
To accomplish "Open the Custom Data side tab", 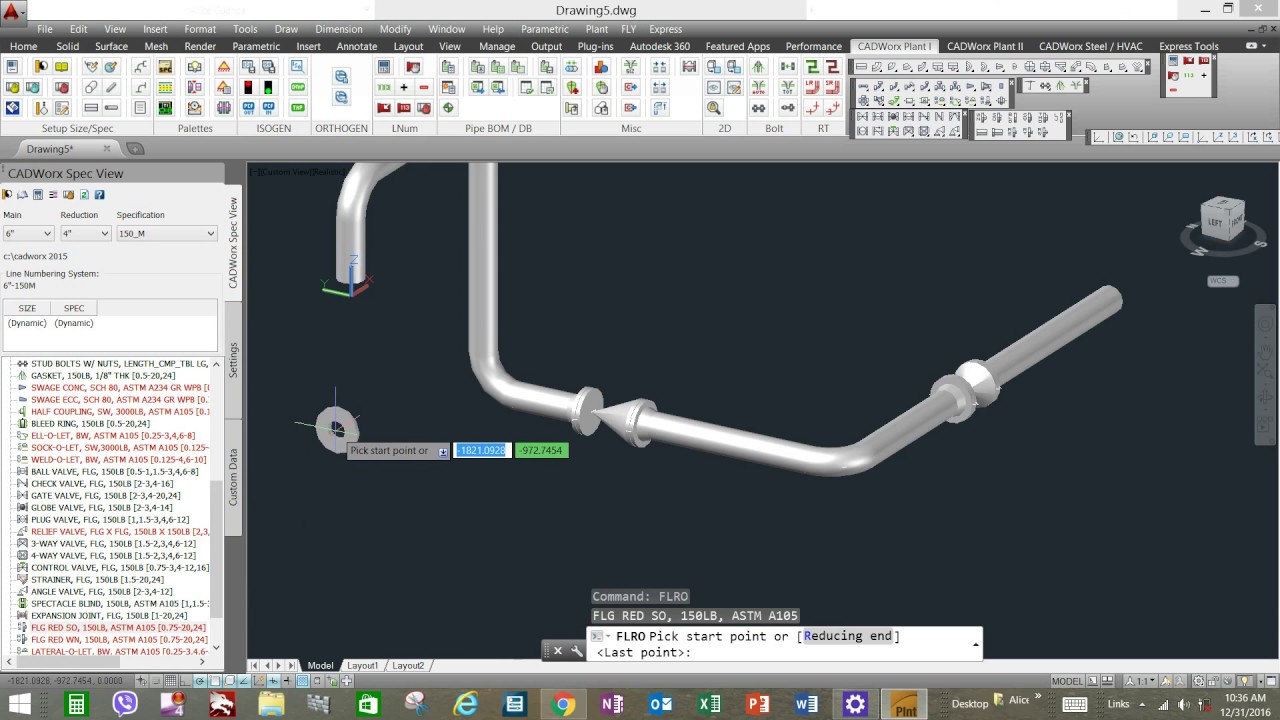I will point(233,477).
